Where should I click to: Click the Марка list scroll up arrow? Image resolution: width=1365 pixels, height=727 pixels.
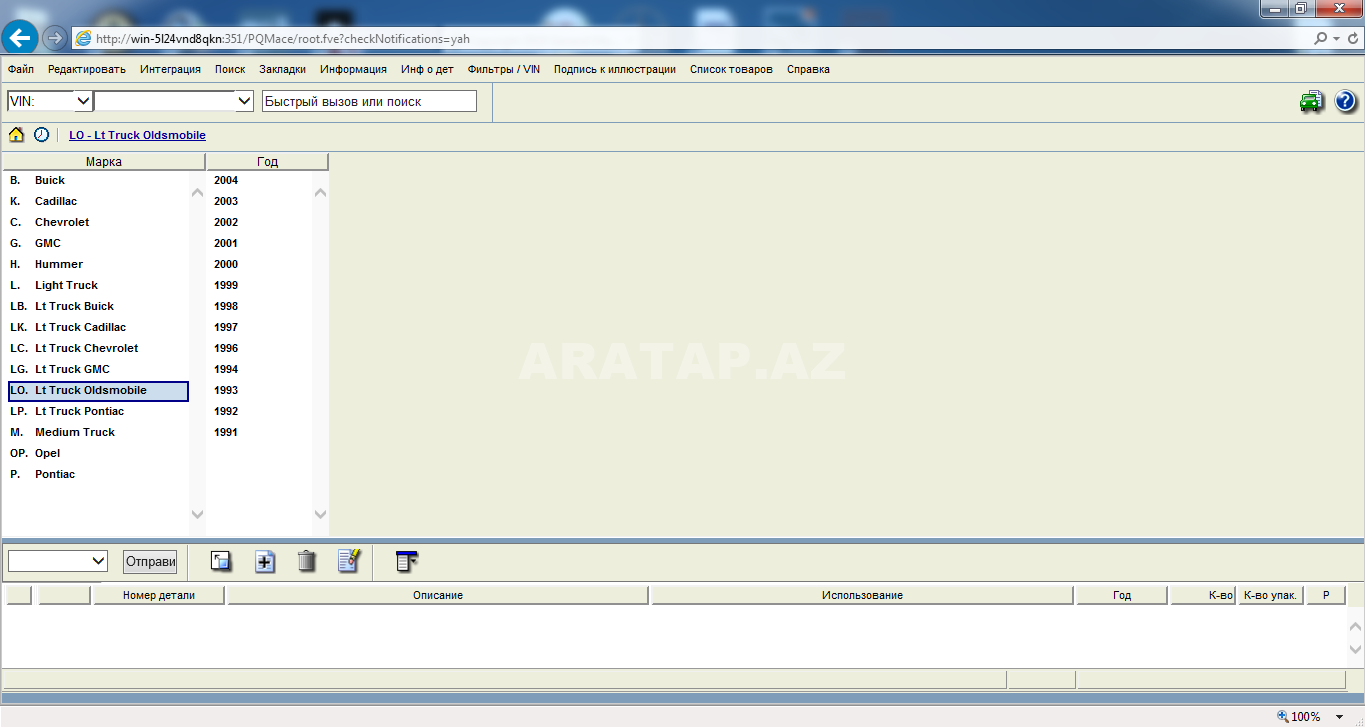[x=197, y=192]
